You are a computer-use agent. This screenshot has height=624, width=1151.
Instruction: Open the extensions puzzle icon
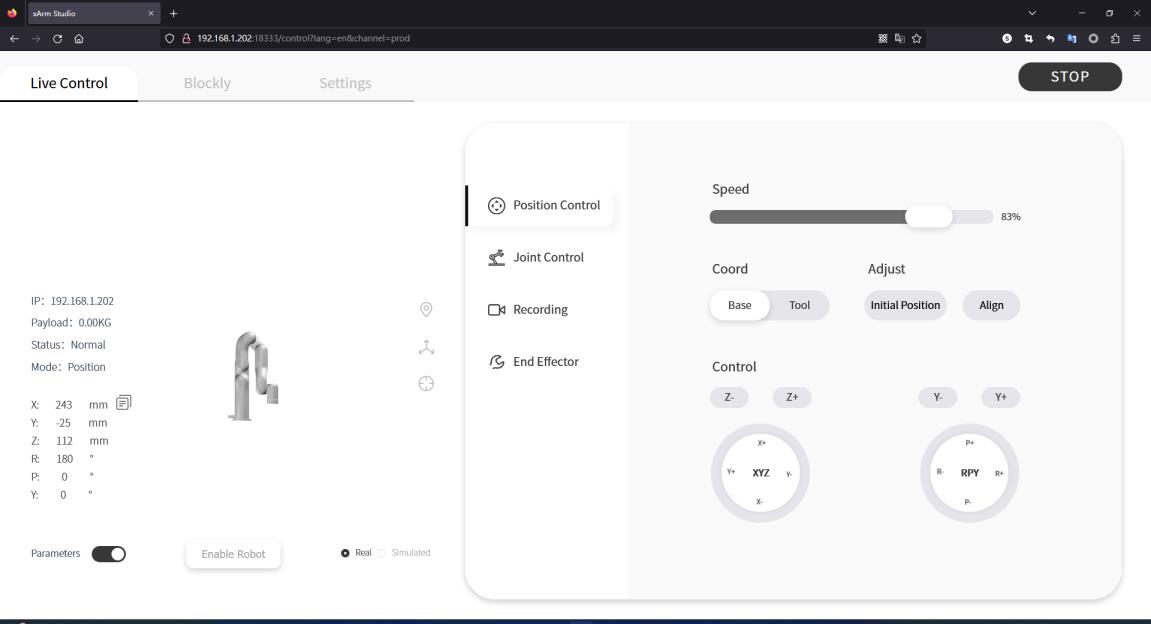click(x=1115, y=38)
